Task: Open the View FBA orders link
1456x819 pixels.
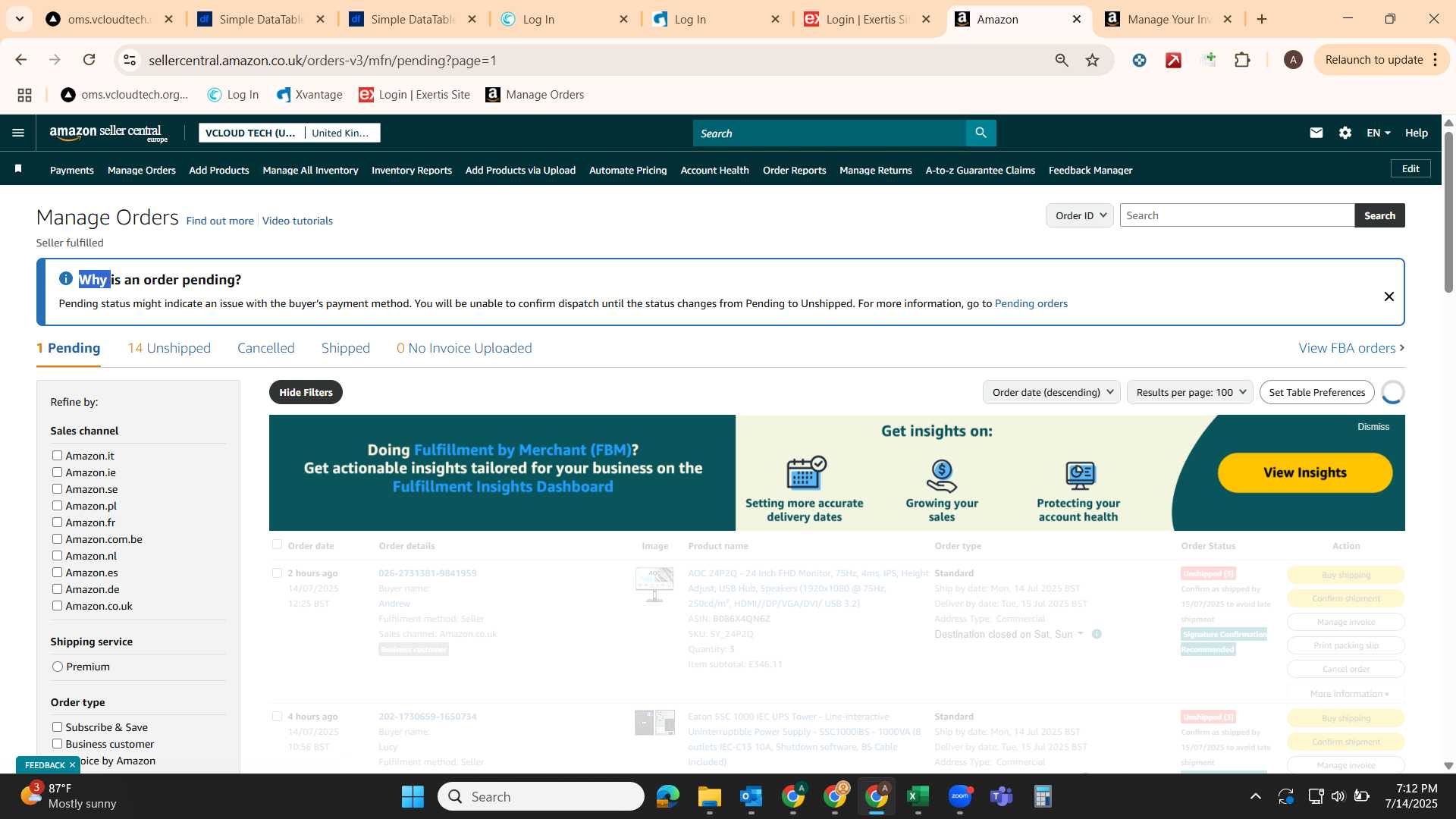Action: click(x=1351, y=348)
